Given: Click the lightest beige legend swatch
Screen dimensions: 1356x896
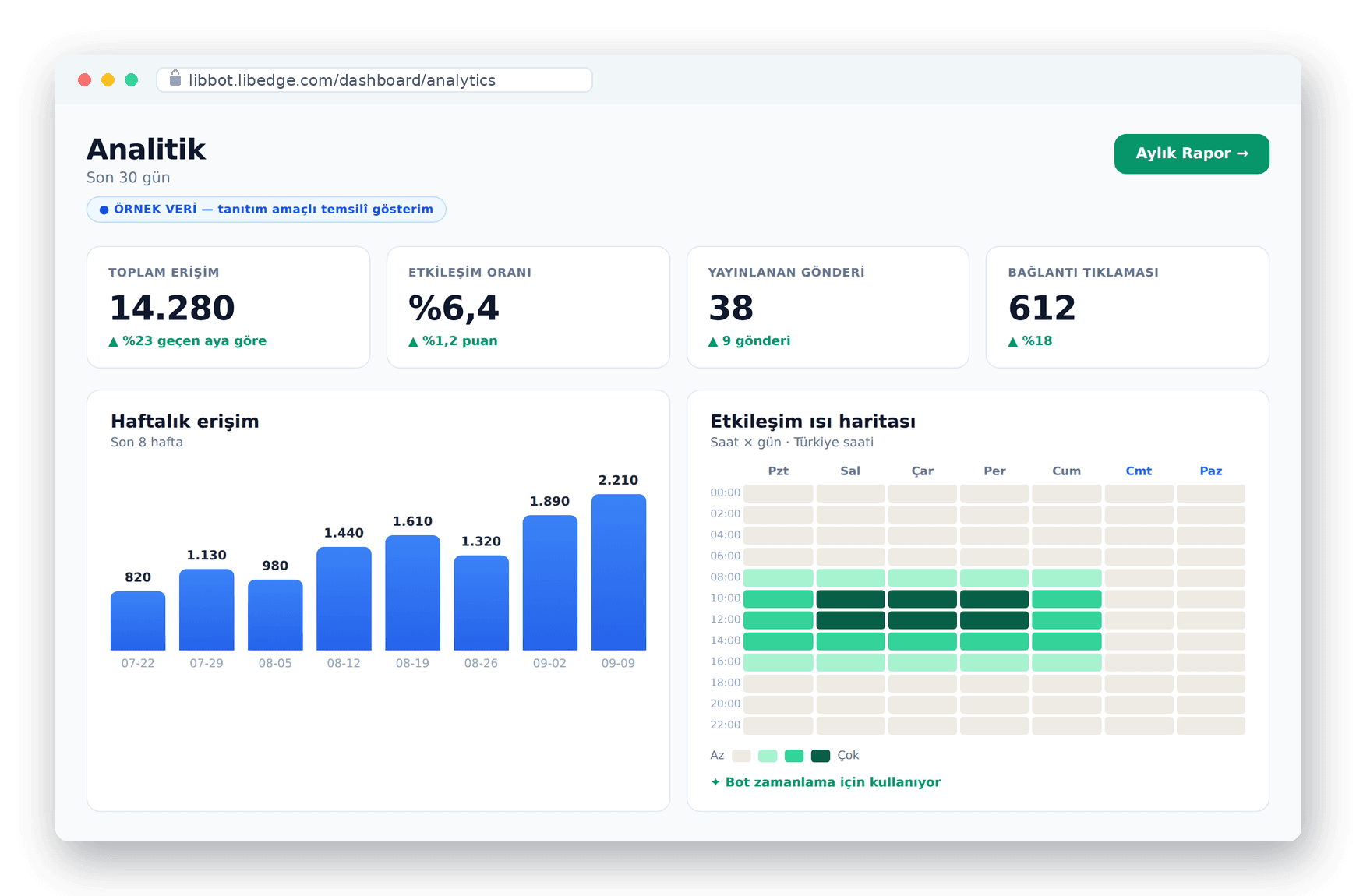Looking at the screenshot, I should tap(741, 755).
